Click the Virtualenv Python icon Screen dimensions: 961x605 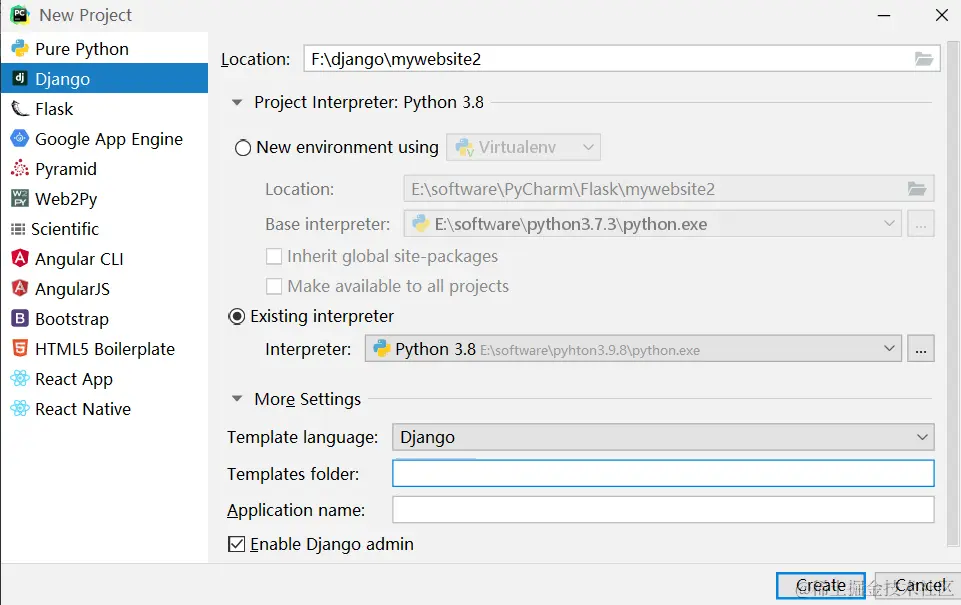click(x=464, y=147)
